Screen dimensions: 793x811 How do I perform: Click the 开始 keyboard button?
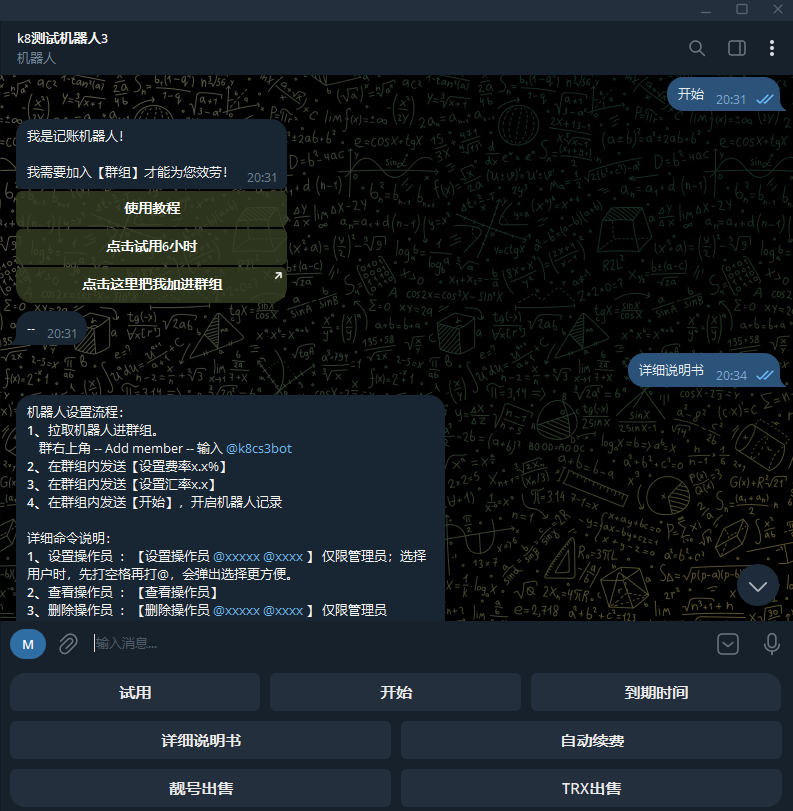395,692
